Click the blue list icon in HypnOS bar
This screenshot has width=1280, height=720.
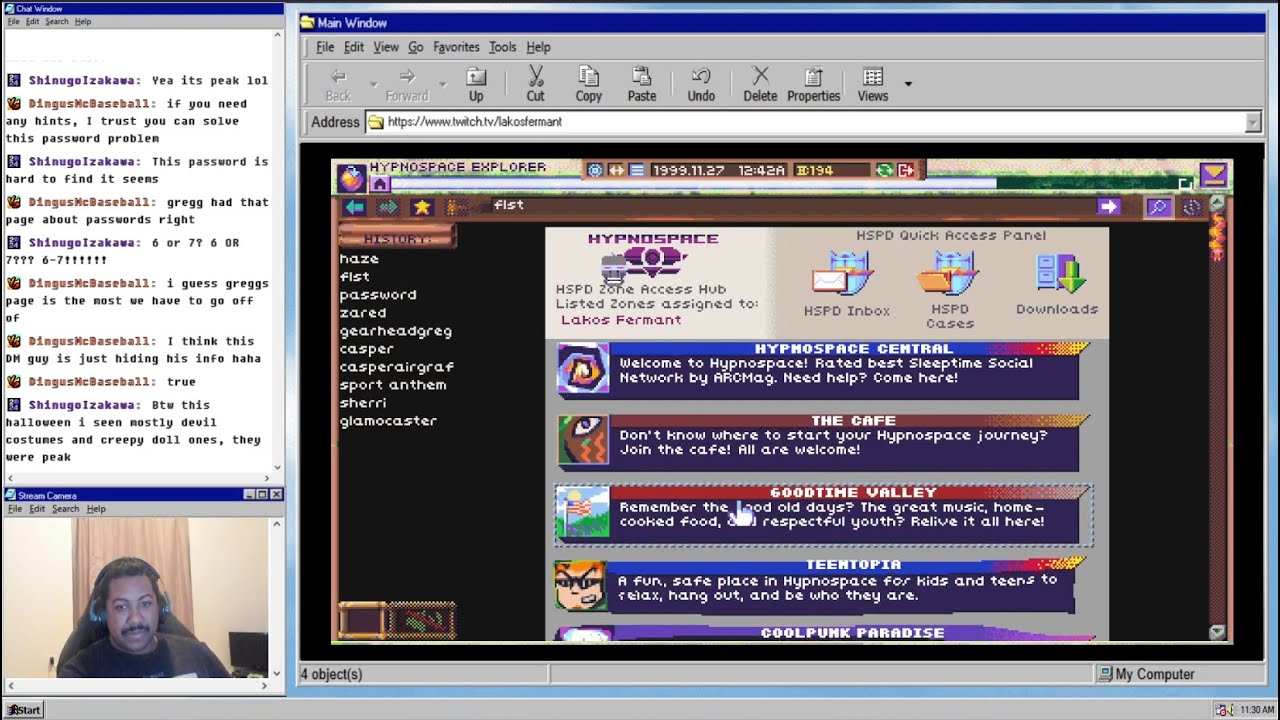(637, 170)
